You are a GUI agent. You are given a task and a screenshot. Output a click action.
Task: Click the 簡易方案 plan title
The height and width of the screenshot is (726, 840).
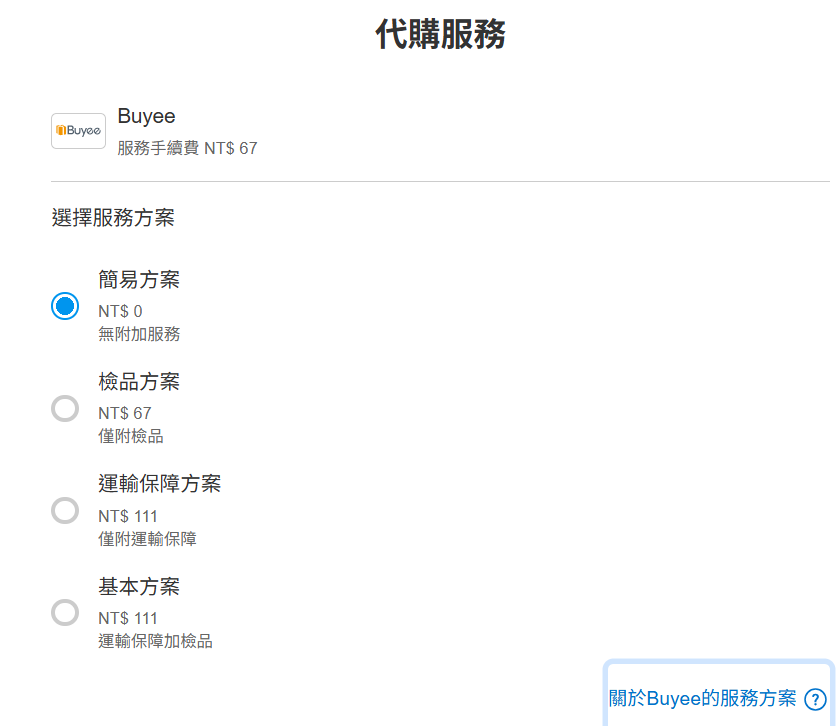point(139,280)
